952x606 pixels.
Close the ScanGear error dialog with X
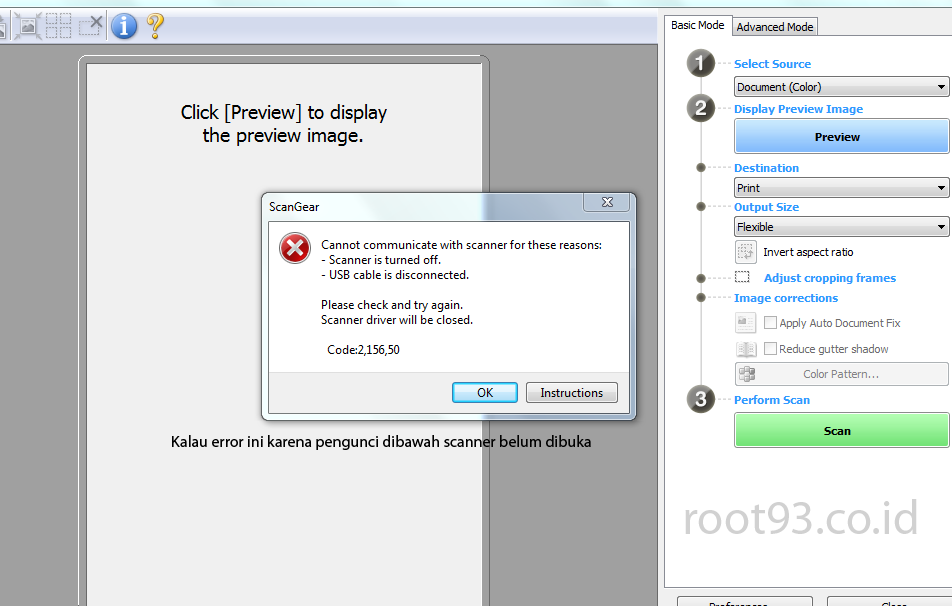pyautogui.click(x=607, y=202)
